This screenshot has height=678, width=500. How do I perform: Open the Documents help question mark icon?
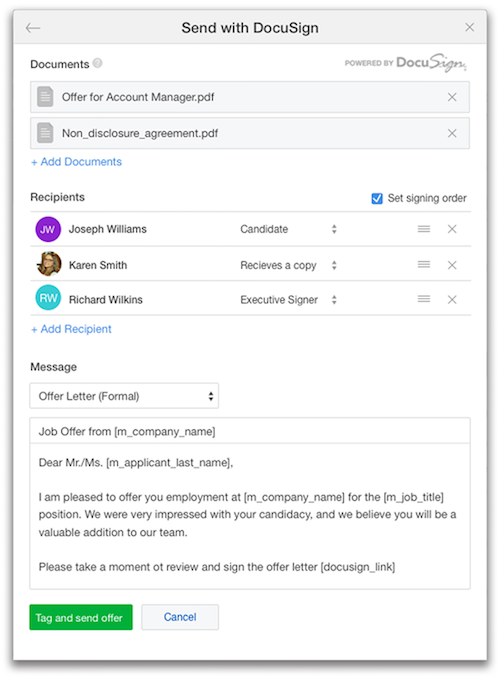pyautogui.click(x=98, y=63)
